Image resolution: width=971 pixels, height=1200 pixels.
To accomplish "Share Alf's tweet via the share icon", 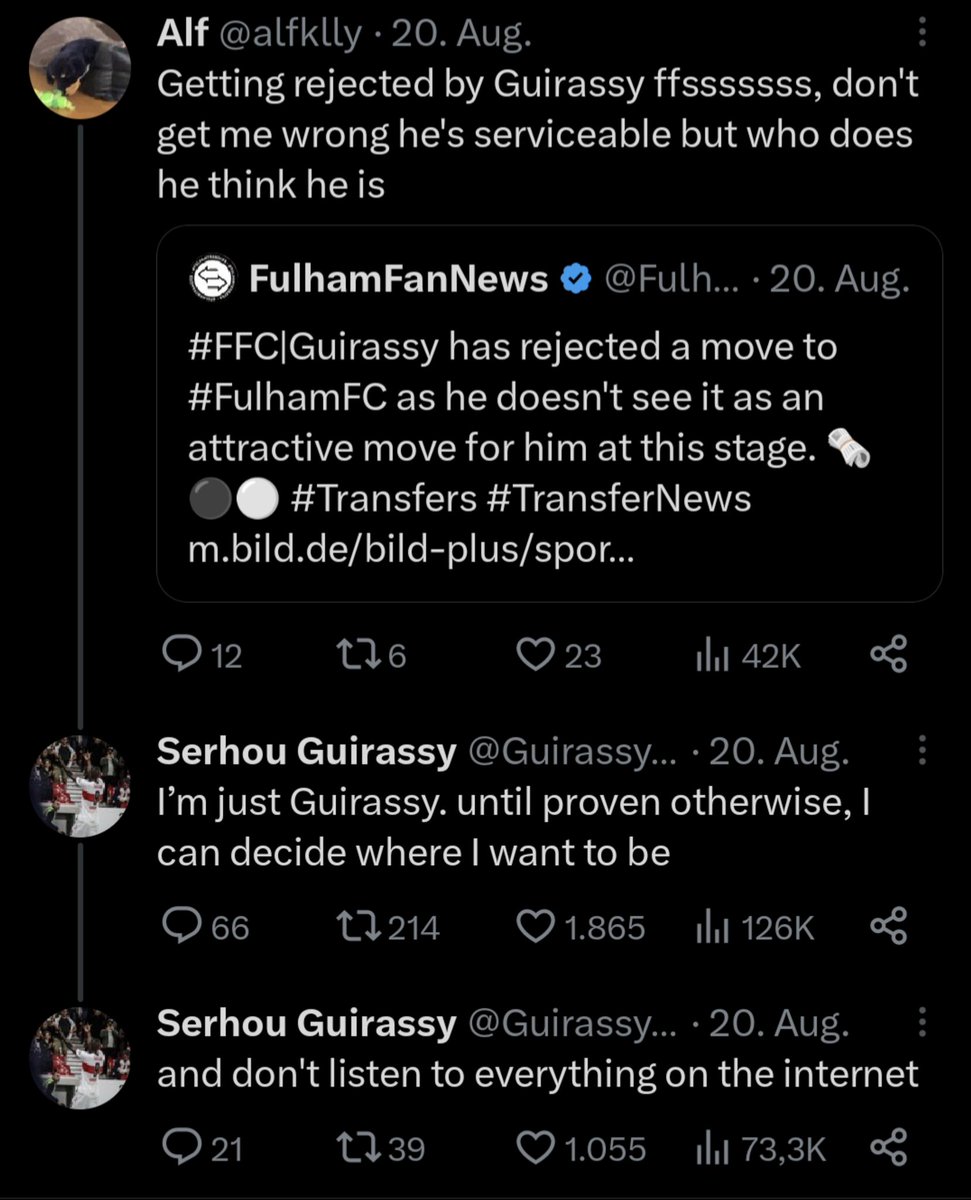I will point(889,655).
